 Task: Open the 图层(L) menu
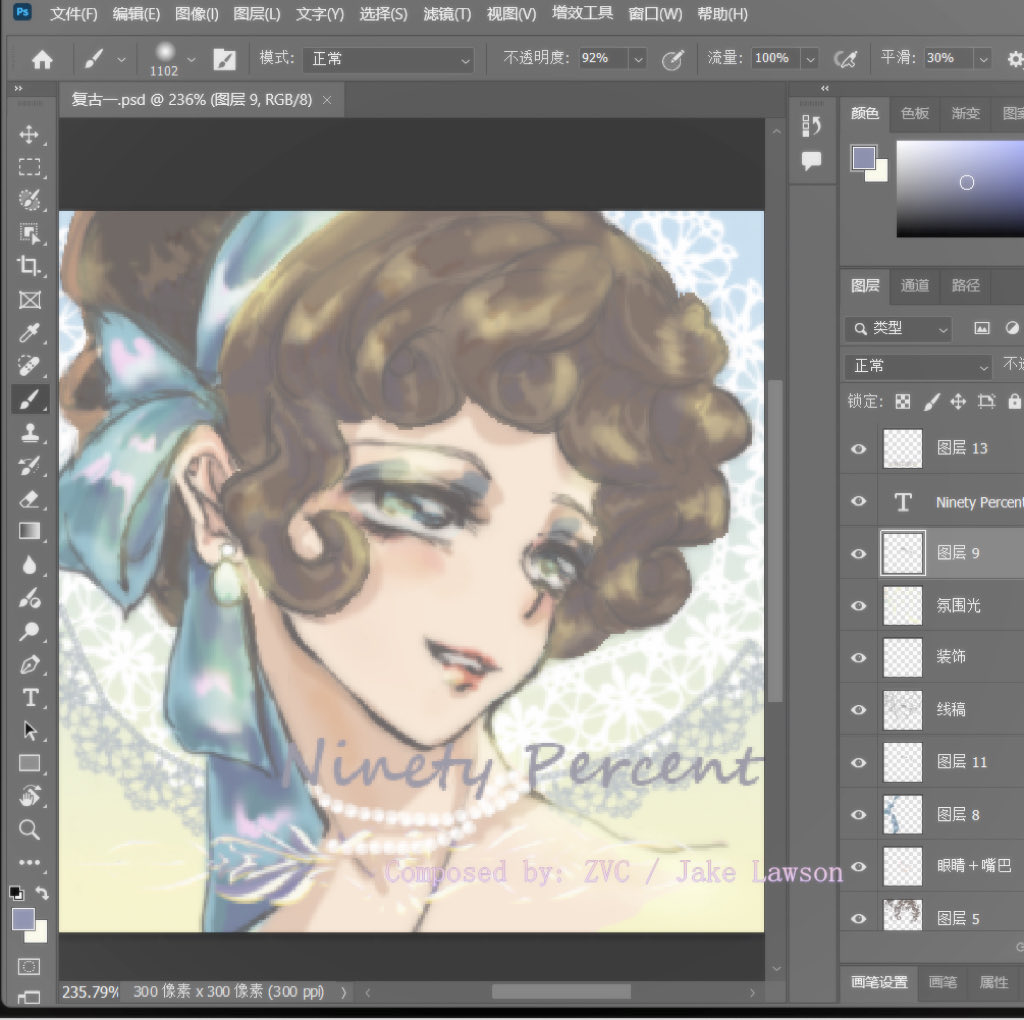click(257, 14)
